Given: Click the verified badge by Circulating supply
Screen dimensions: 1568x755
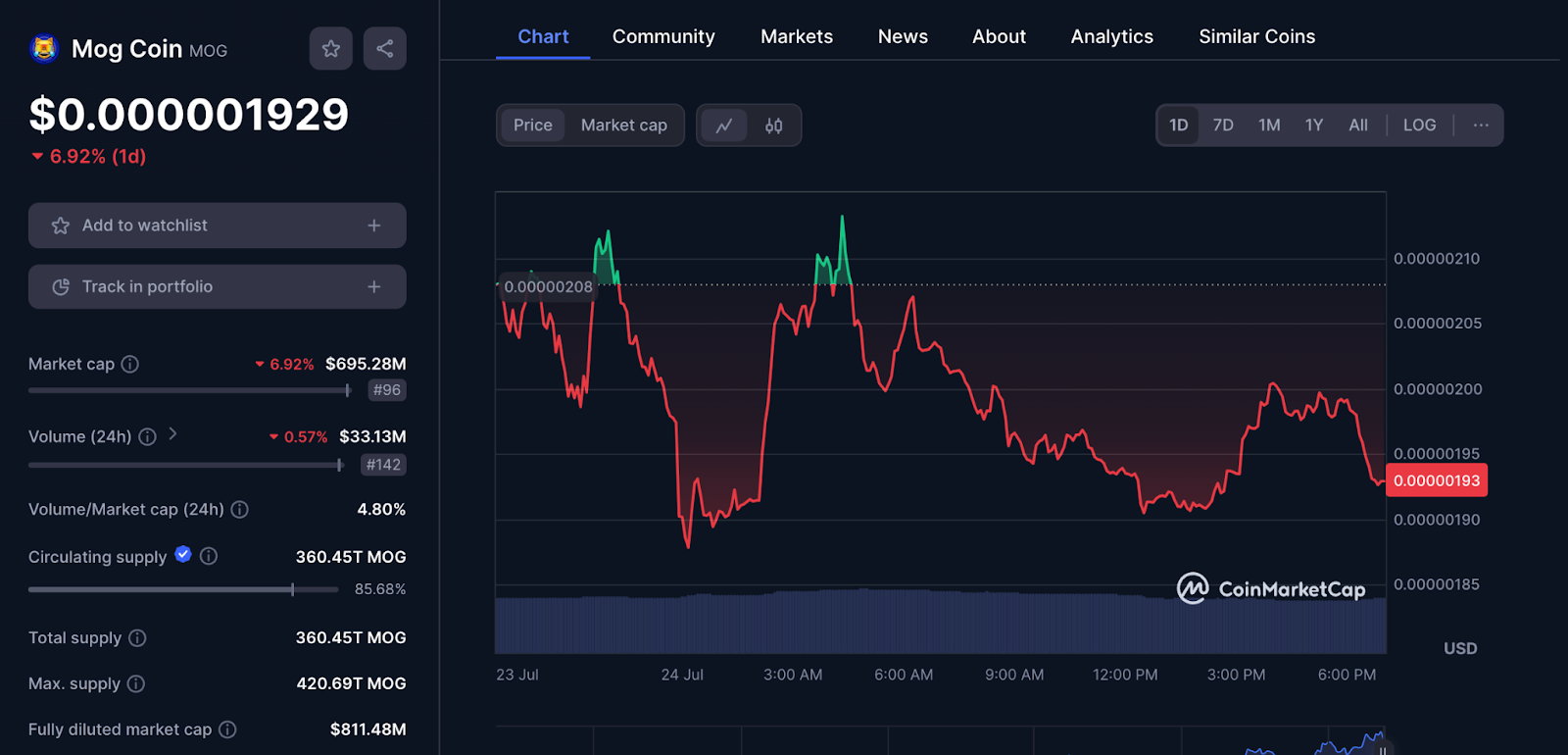Looking at the screenshot, I should pyautogui.click(x=183, y=554).
